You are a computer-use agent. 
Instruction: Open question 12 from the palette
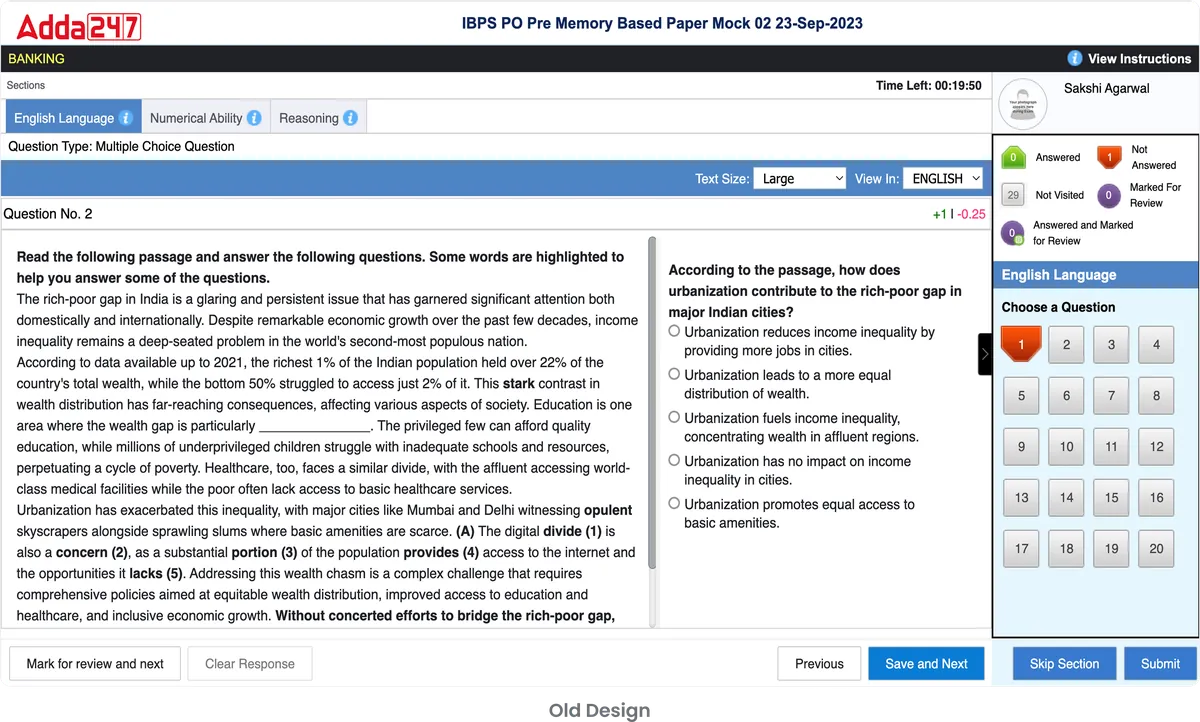[x=1156, y=446]
